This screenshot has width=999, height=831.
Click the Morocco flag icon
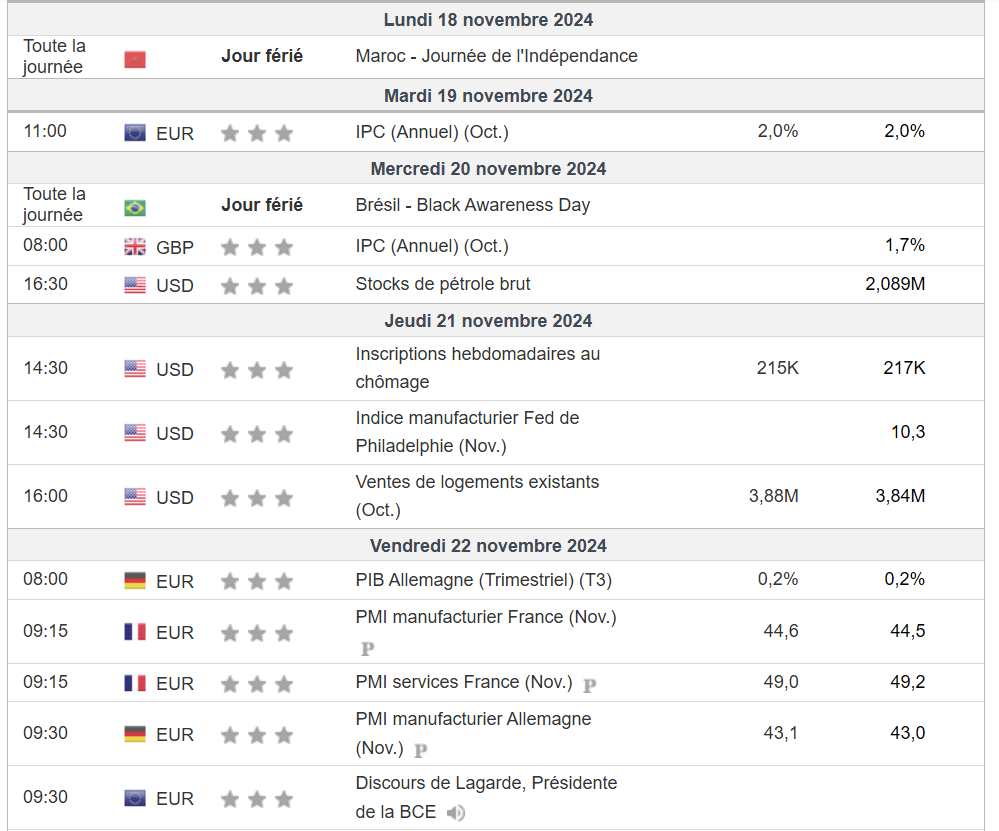[135, 60]
